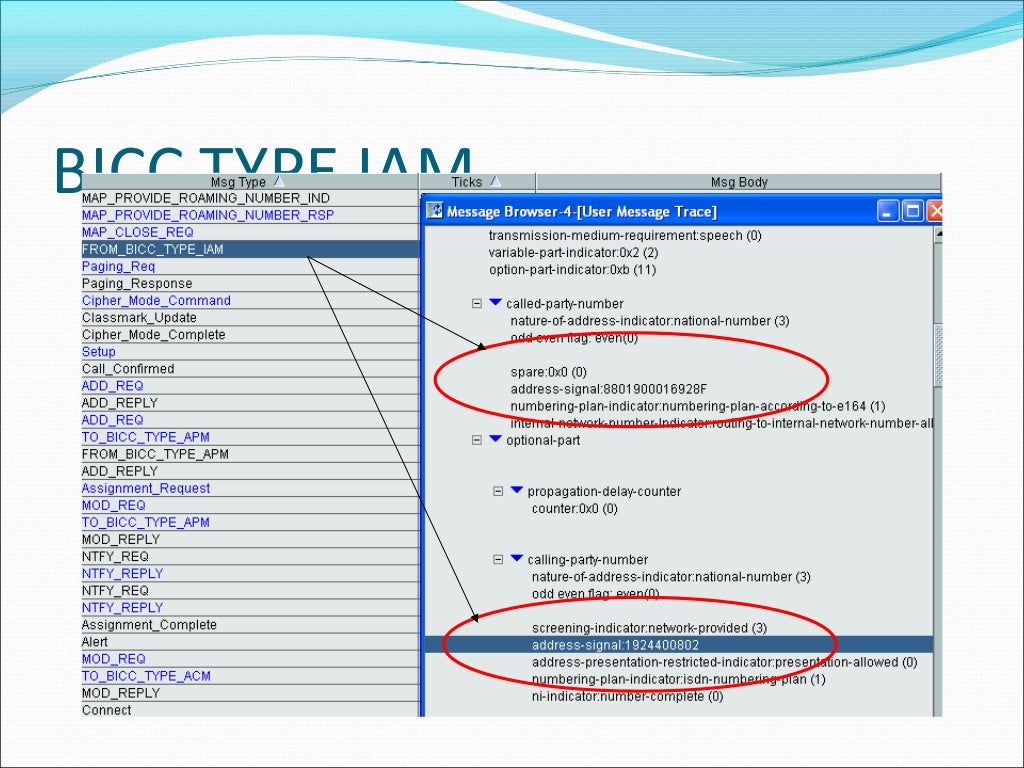
Task: Minimize the Message Browser window
Action: coord(888,211)
